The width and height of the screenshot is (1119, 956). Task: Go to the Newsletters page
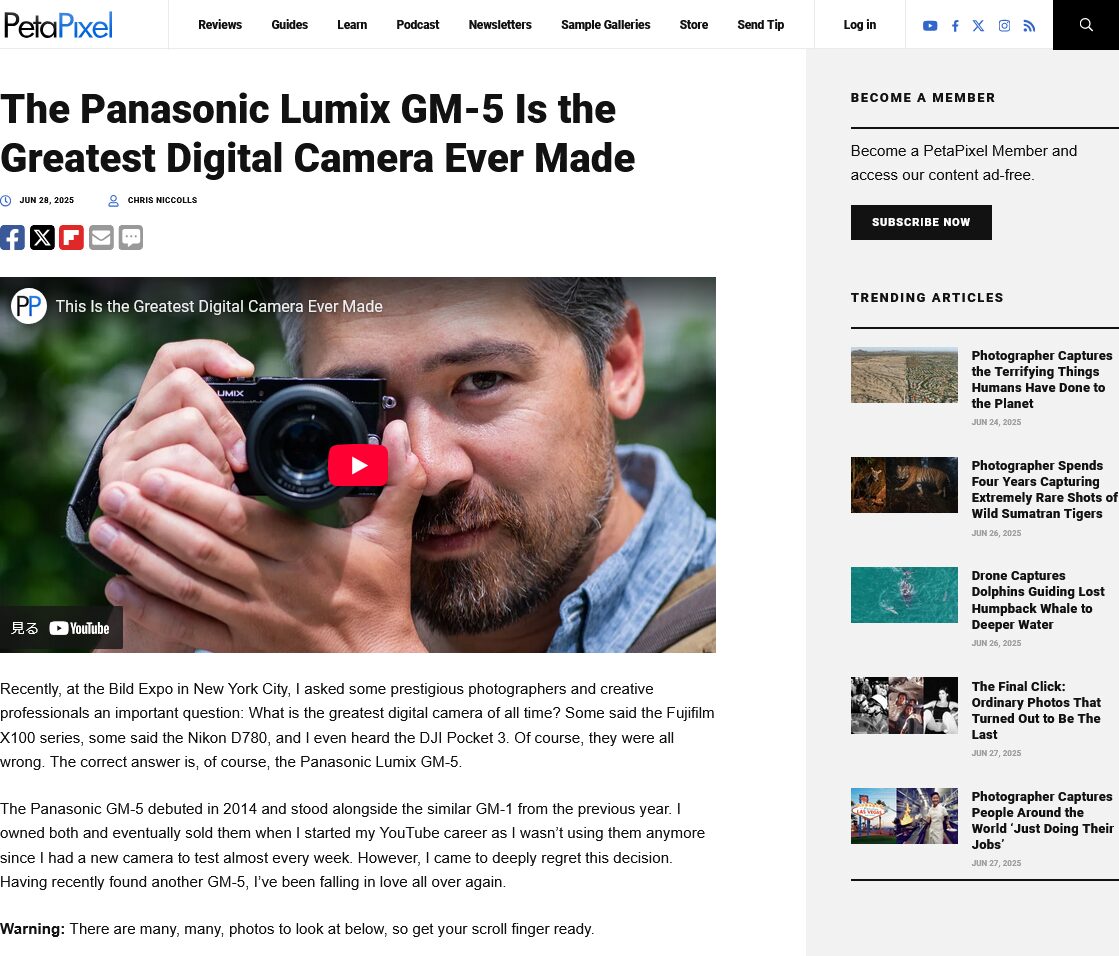(x=500, y=25)
